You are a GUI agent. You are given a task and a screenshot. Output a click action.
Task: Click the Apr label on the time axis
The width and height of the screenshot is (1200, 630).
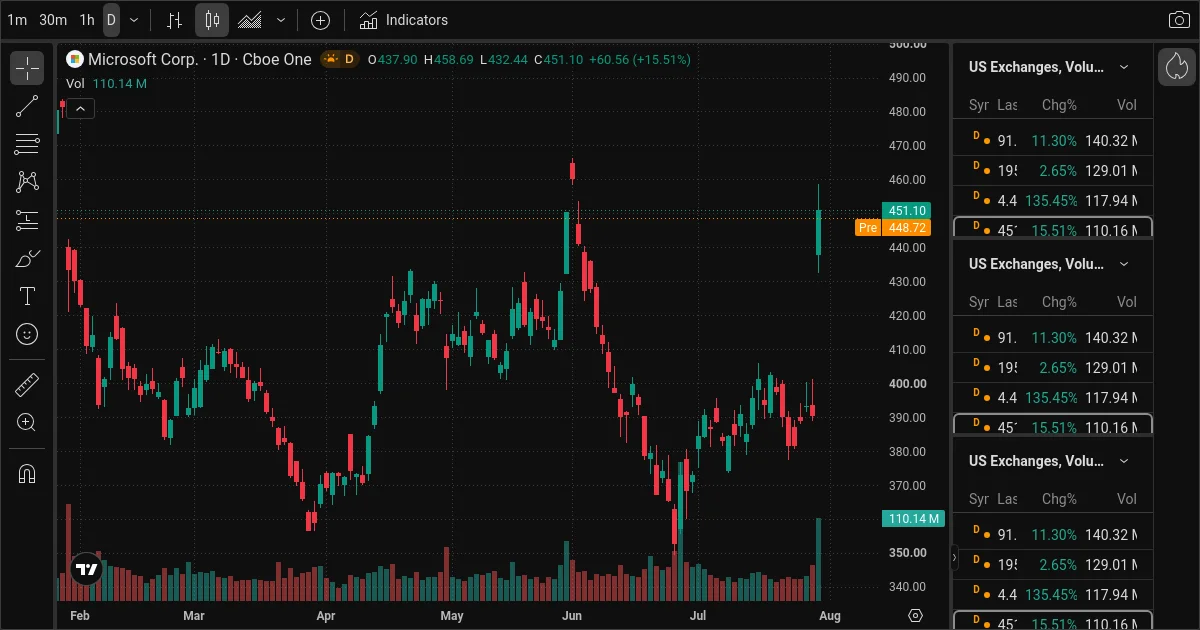[325, 615]
